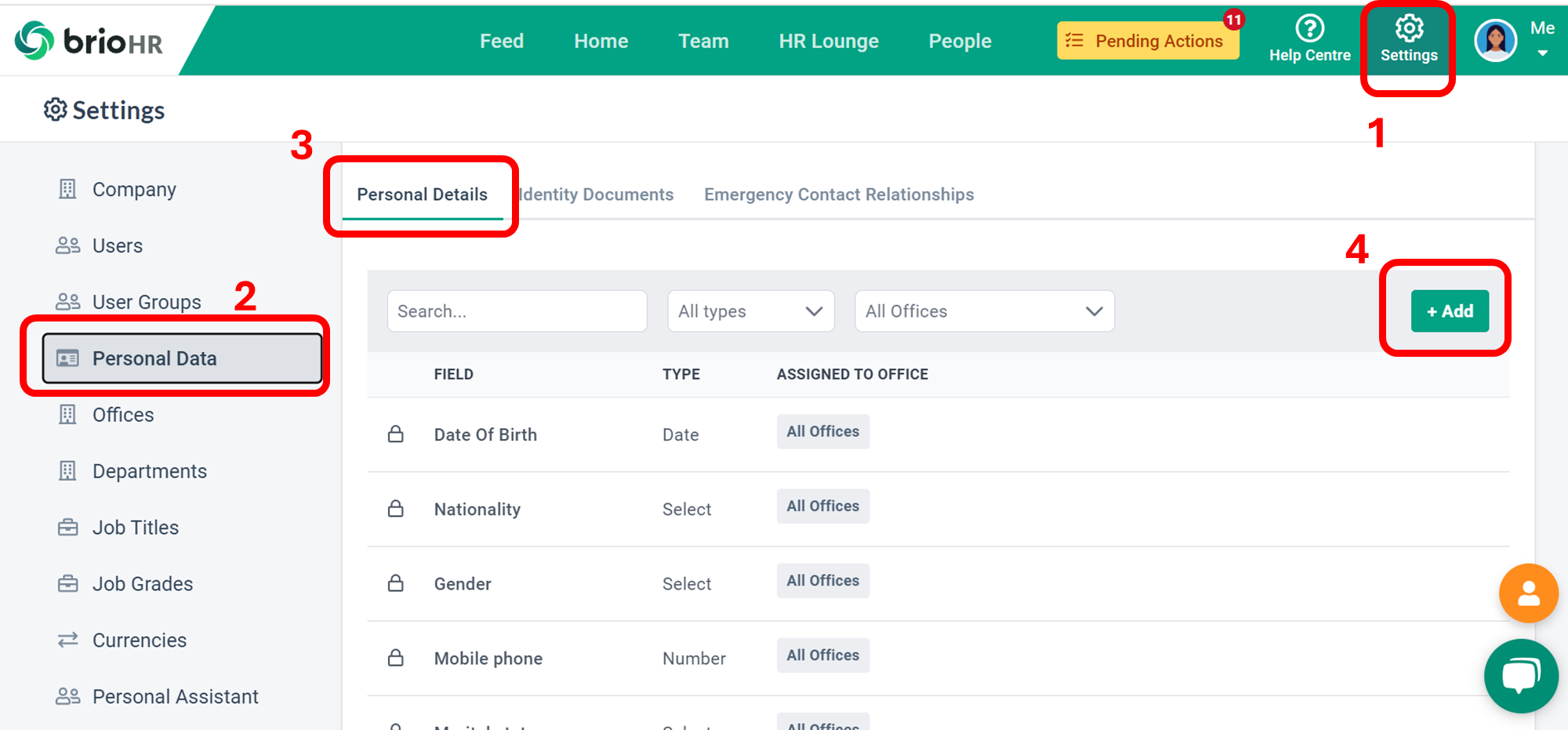The image size is (1568, 730).
Task: Click the User Groups icon
Action: pyautogui.click(x=68, y=302)
